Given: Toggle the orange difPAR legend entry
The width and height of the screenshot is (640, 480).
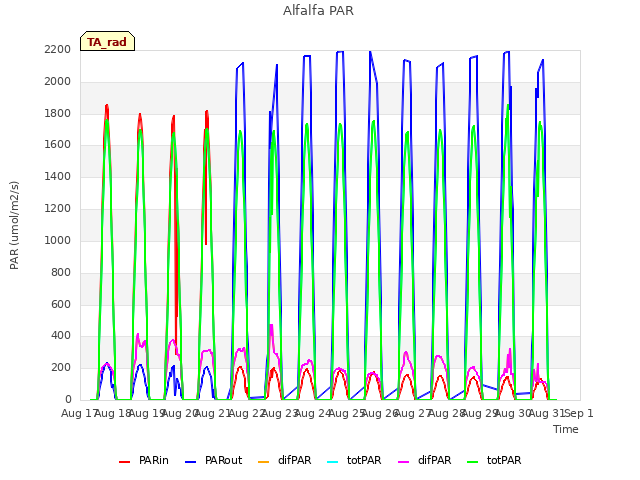Looking at the screenshot, I should coord(284,460).
